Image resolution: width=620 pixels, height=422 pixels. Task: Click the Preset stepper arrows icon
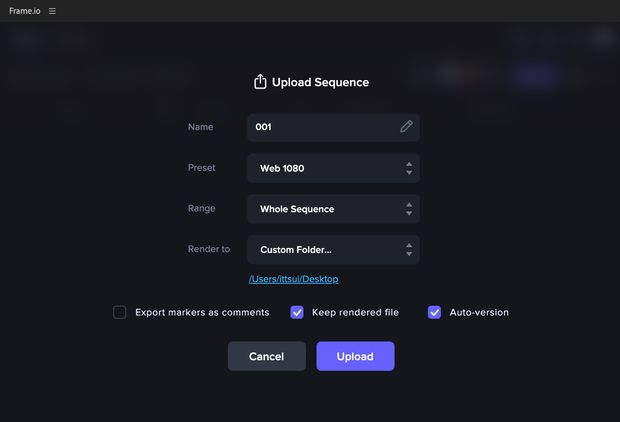click(409, 168)
